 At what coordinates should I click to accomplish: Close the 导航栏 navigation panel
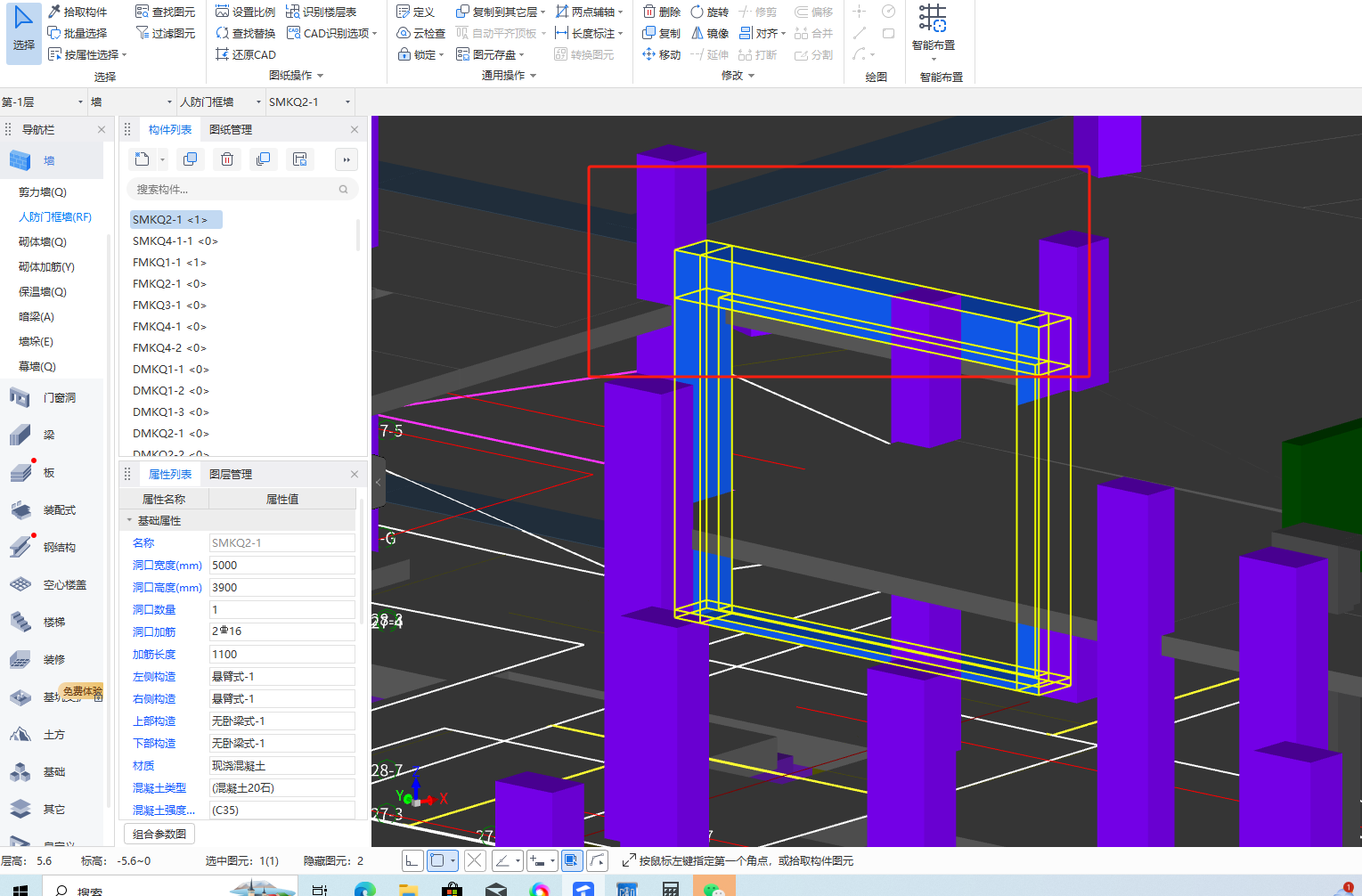(x=102, y=129)
